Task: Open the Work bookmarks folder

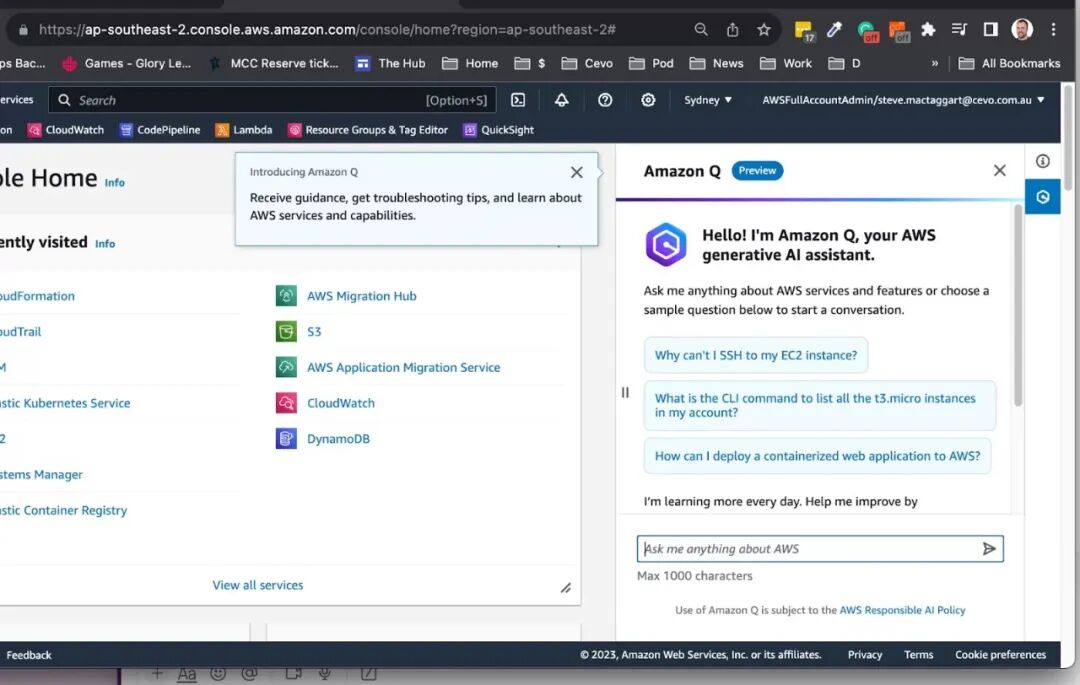Action: pos(786,63)
